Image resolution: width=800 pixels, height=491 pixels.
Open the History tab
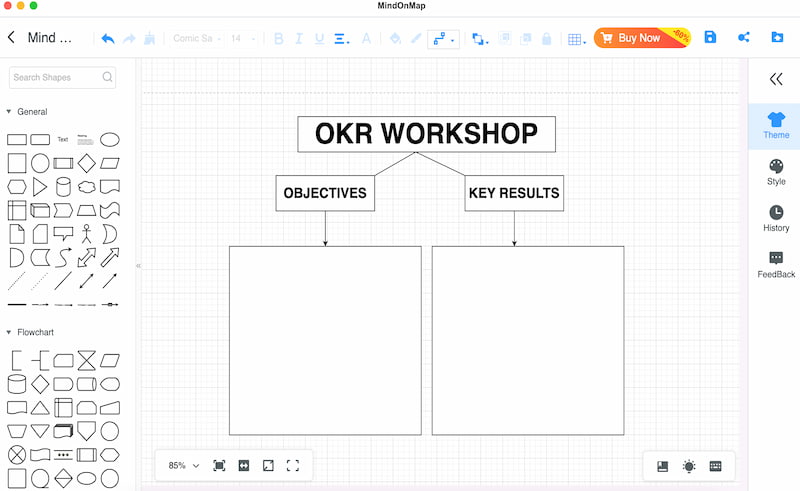click(x=776, y=218)
